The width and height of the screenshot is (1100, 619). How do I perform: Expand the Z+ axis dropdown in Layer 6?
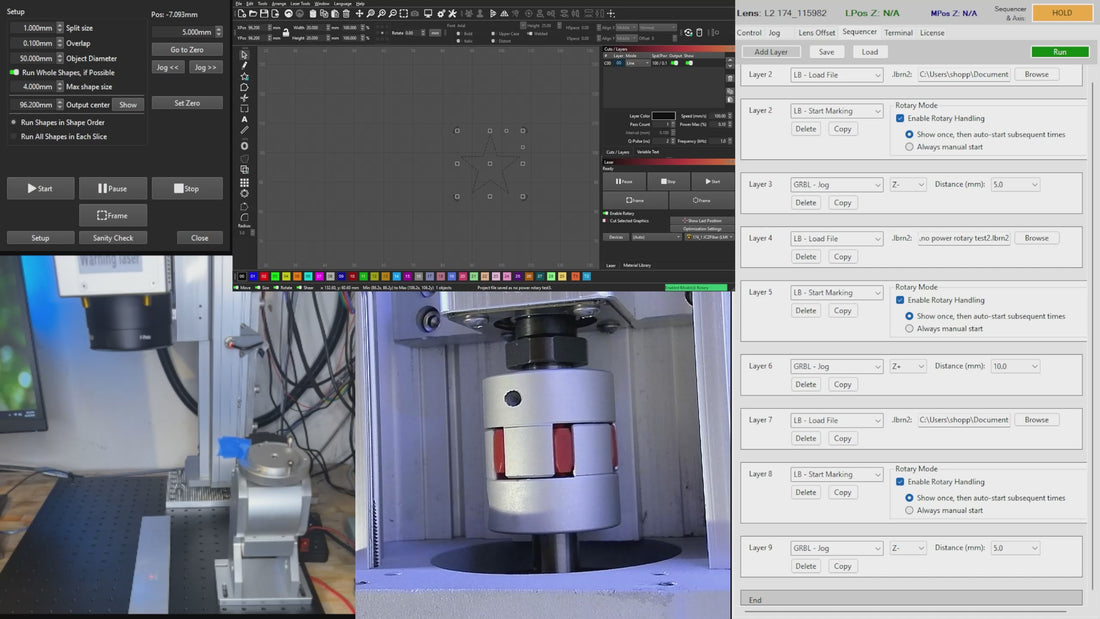908,367
